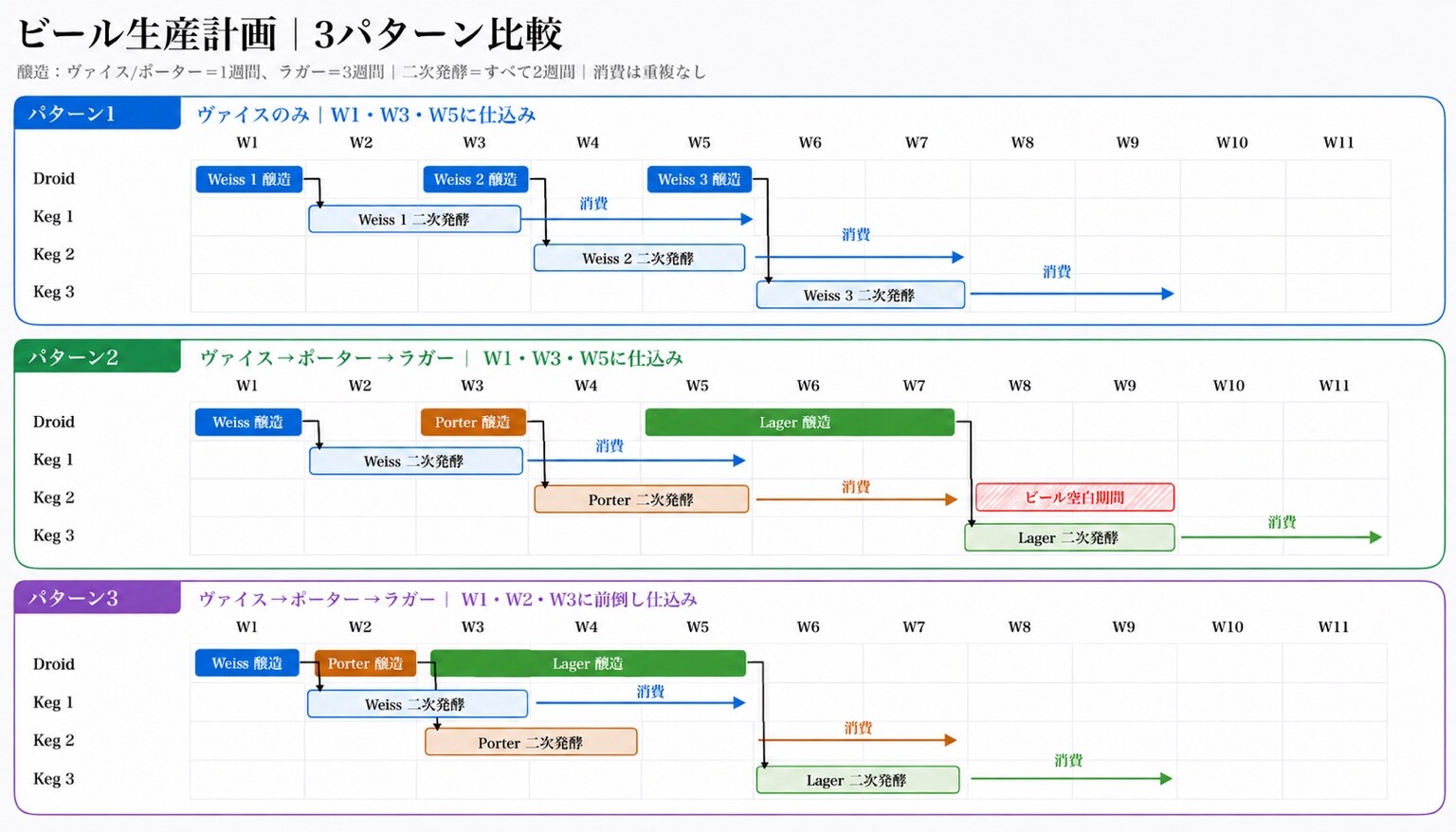The image size is (1456, 832).
Task: Click the 'Lager 醸造' bar in パターン3
Action: (x=588, y=663)
